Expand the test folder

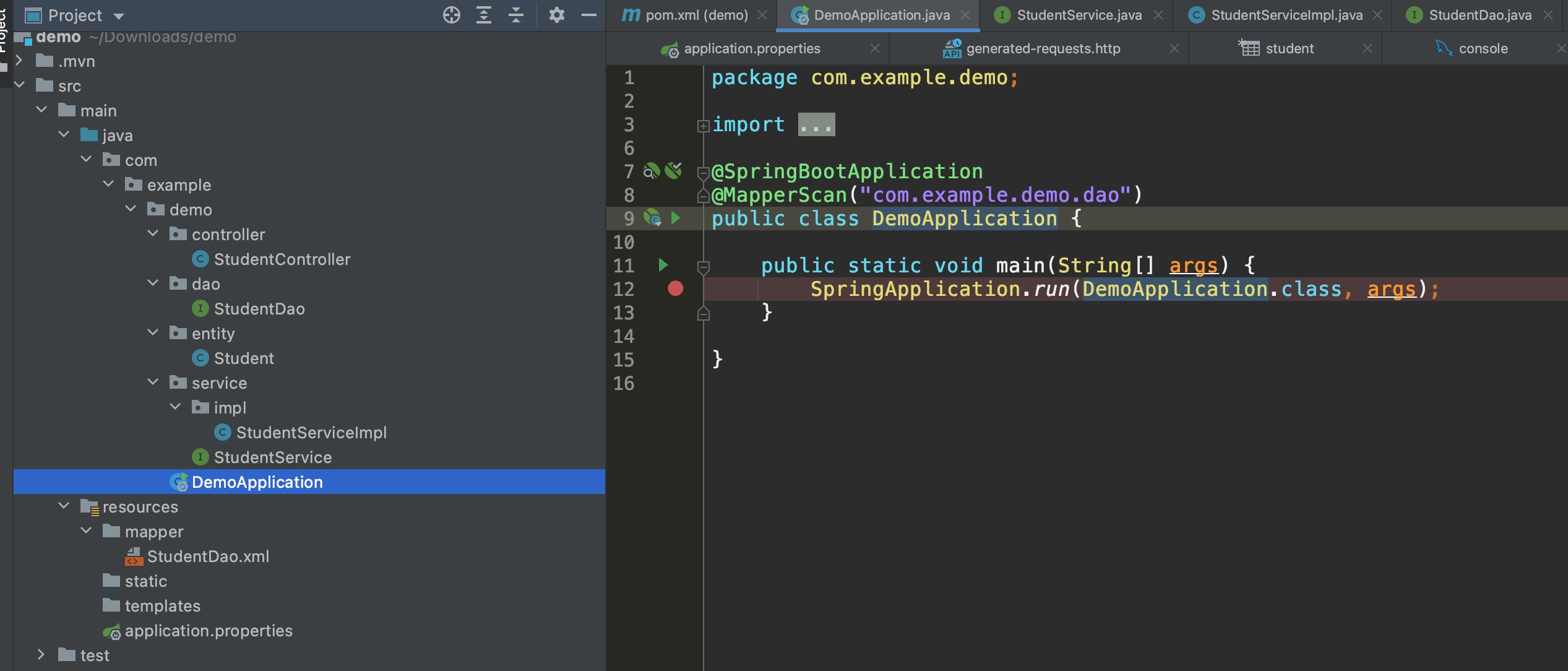(x=41, y=655)
